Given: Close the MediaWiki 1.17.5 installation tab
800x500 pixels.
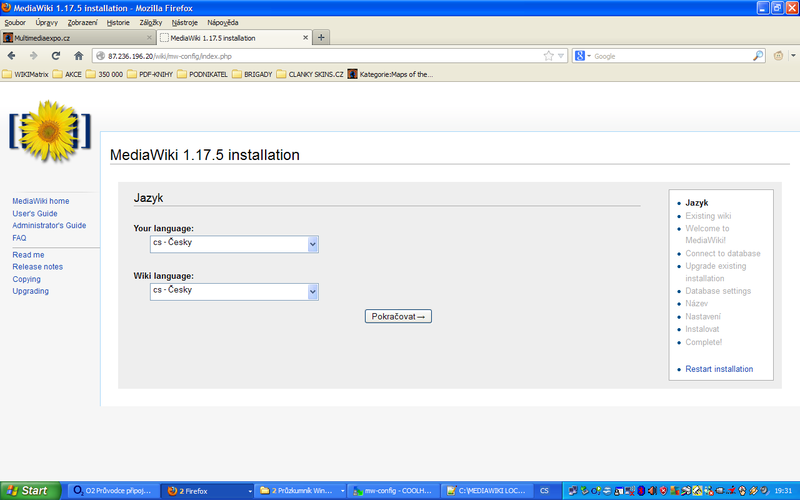Looking at the screenshot, I should [x=305, y=38].
